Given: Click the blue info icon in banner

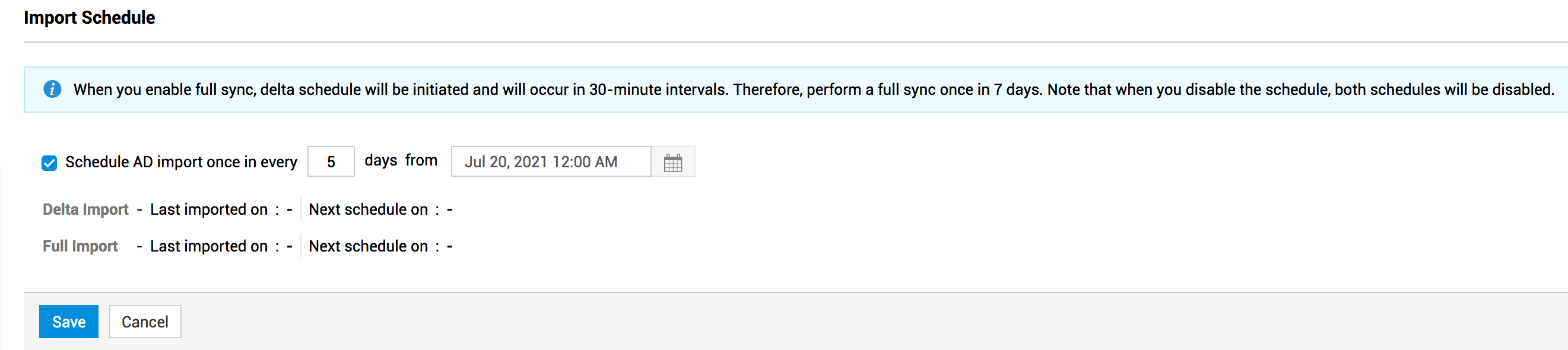Looking at the screenshot, I should (52, 90).
